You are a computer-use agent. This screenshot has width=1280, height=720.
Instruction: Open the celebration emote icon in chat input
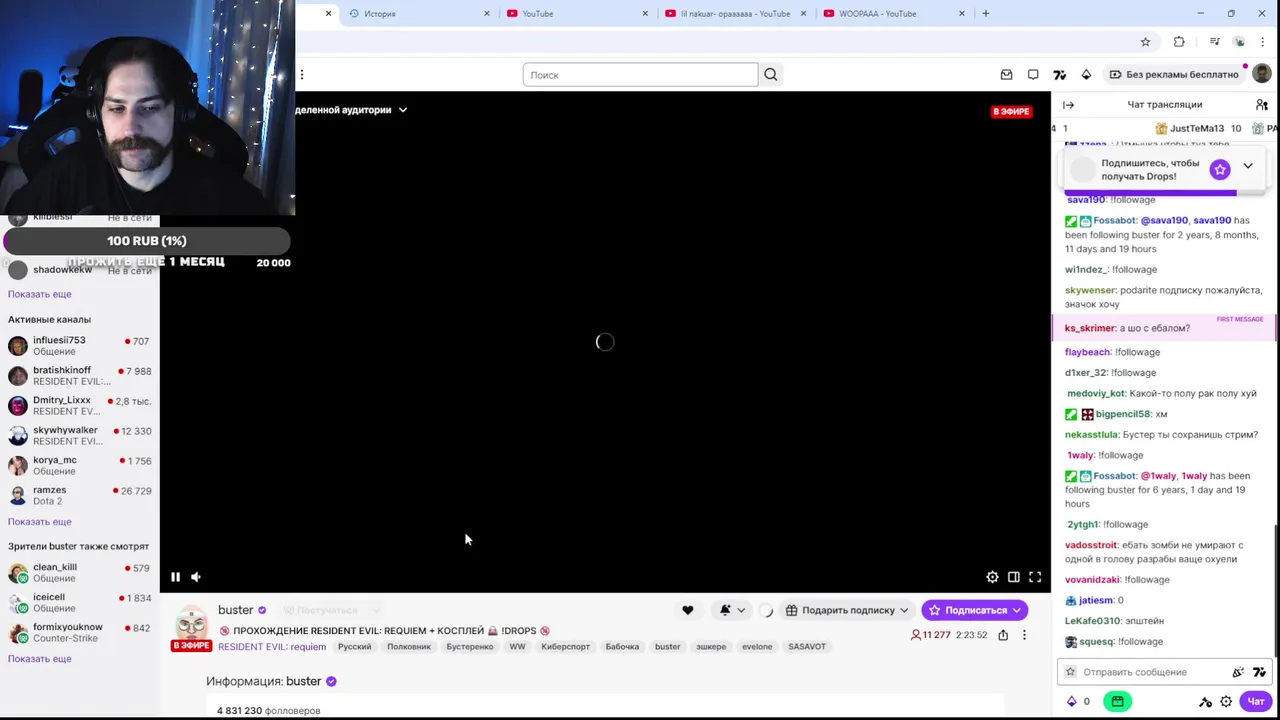[1238, 672]
